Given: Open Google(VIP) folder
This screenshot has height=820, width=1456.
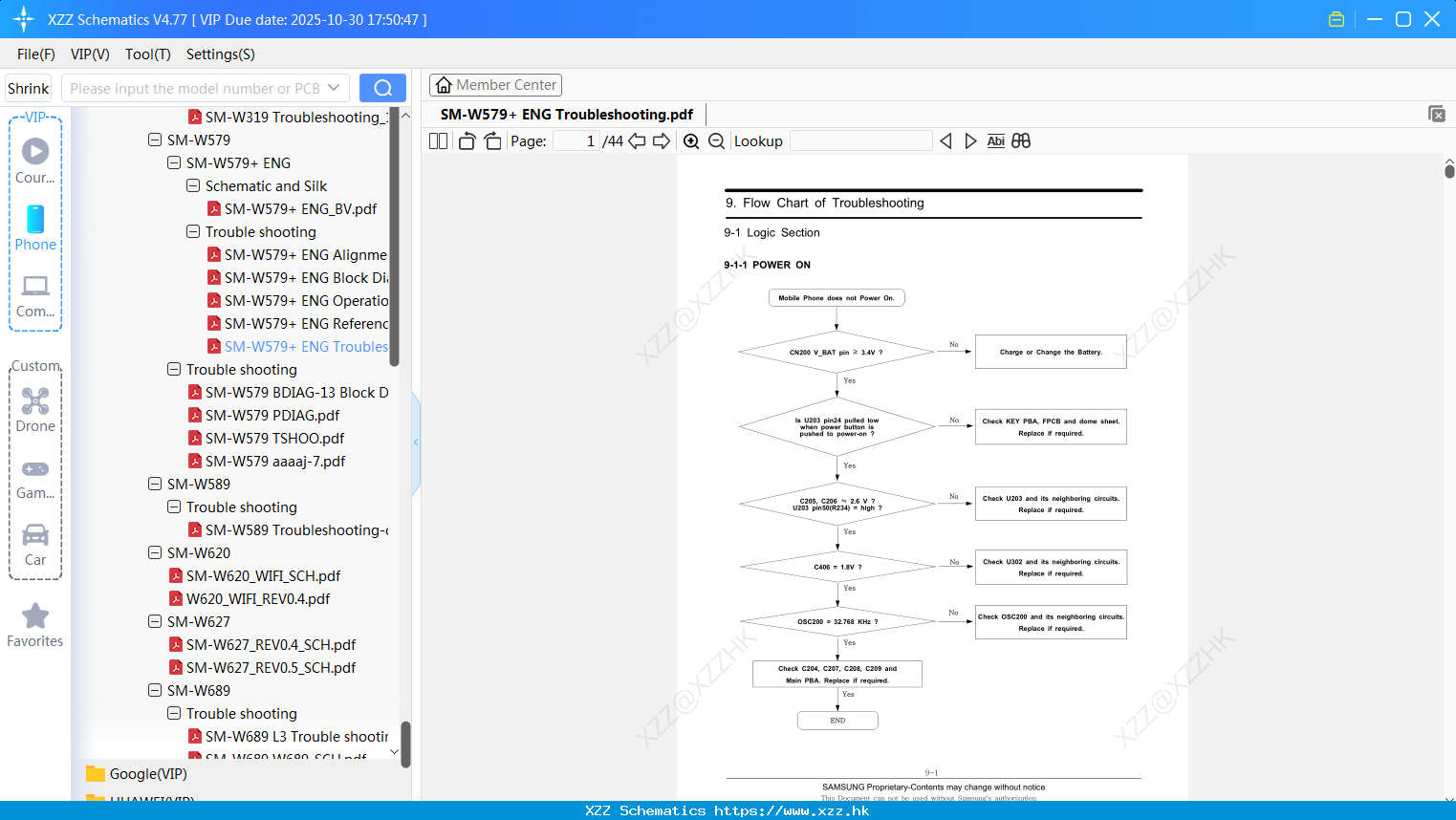Looking at the screenshot, I should [x=148, y=774].
